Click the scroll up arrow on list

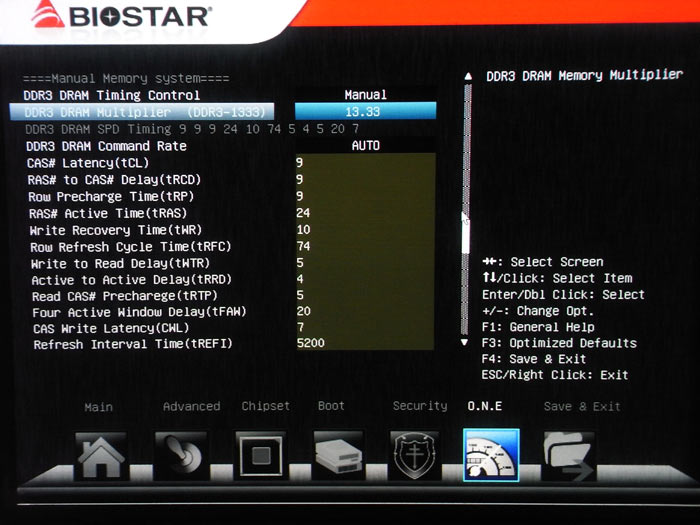tap(467, 77)
